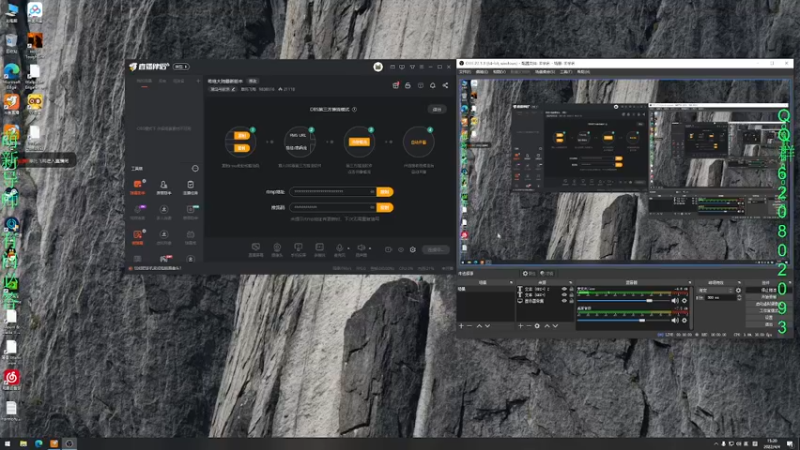The height and width of the screenshot is (450, 800).
Task: Edit room title with the pencil icon
Action: (234, 89)
